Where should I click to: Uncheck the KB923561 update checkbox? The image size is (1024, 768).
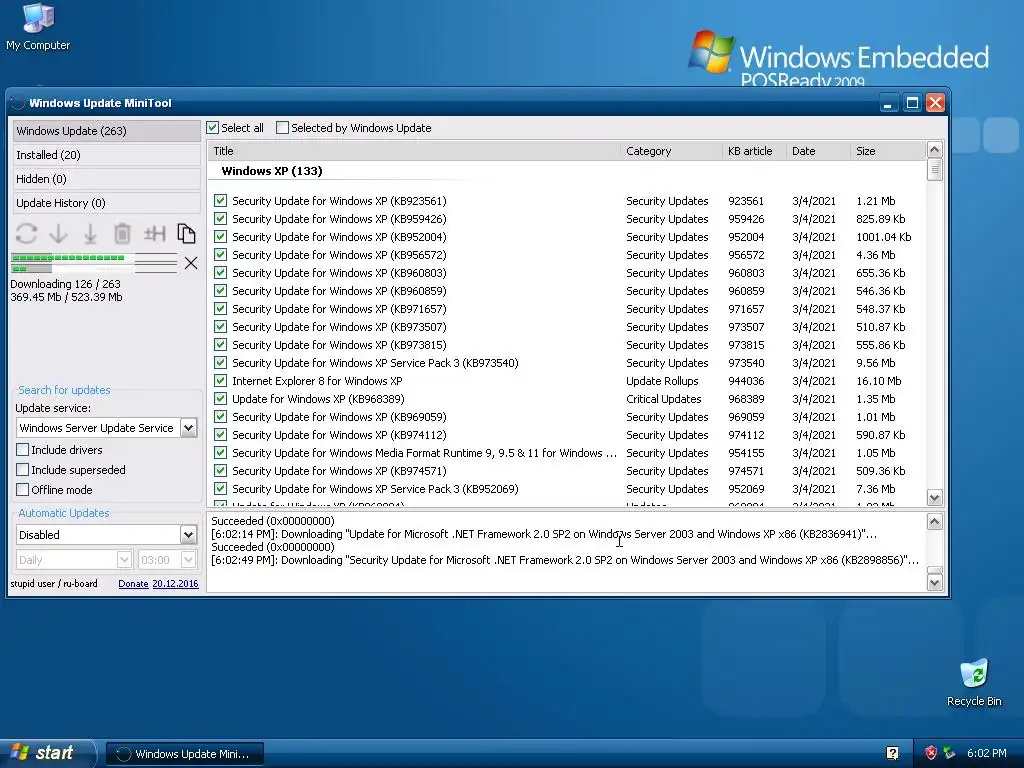(221, 200)
